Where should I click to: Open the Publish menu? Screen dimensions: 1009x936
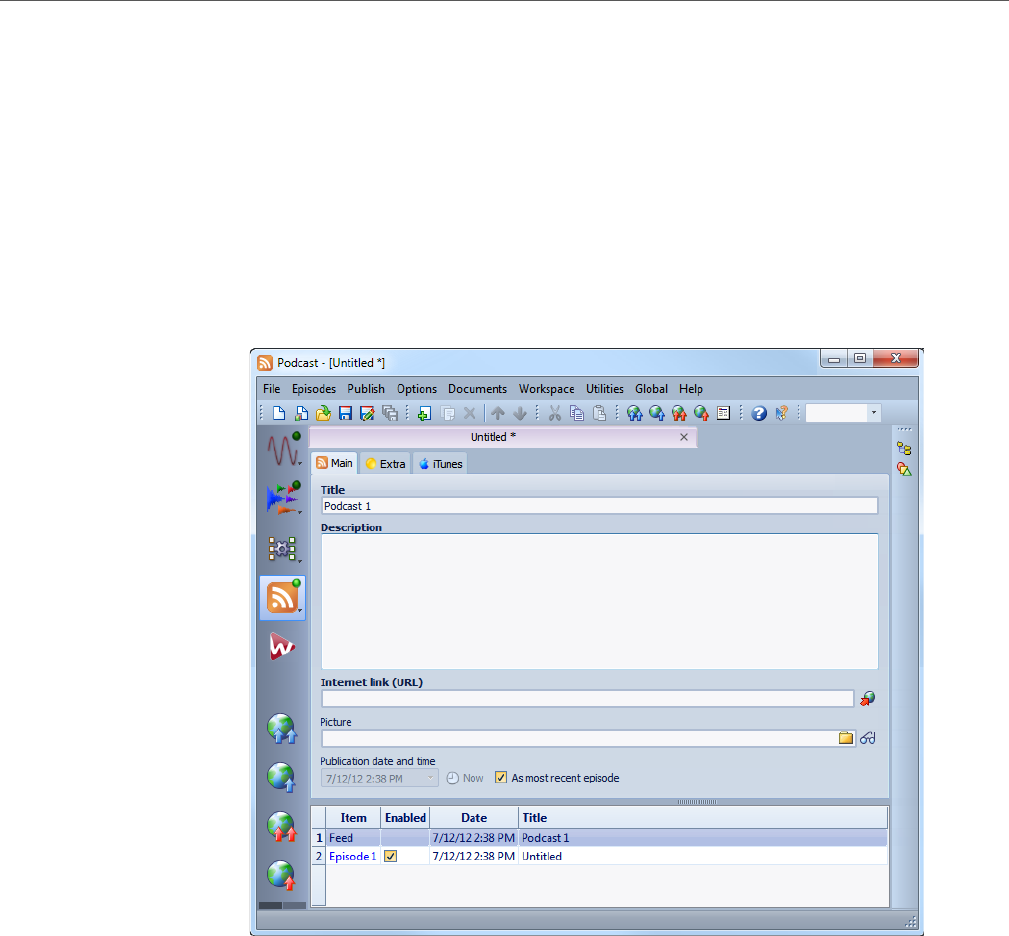[x=366, y=389]
